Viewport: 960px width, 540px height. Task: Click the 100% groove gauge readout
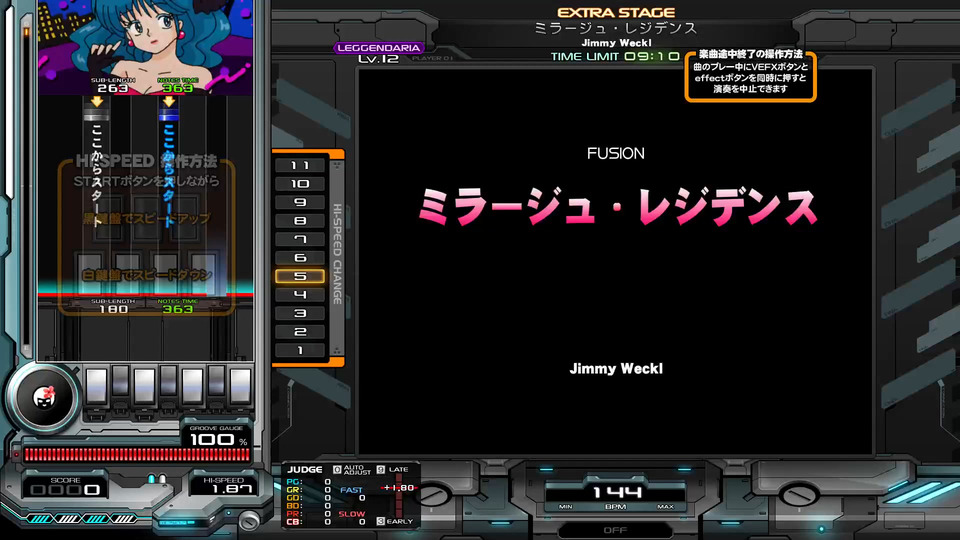click(x=217, y=439)
